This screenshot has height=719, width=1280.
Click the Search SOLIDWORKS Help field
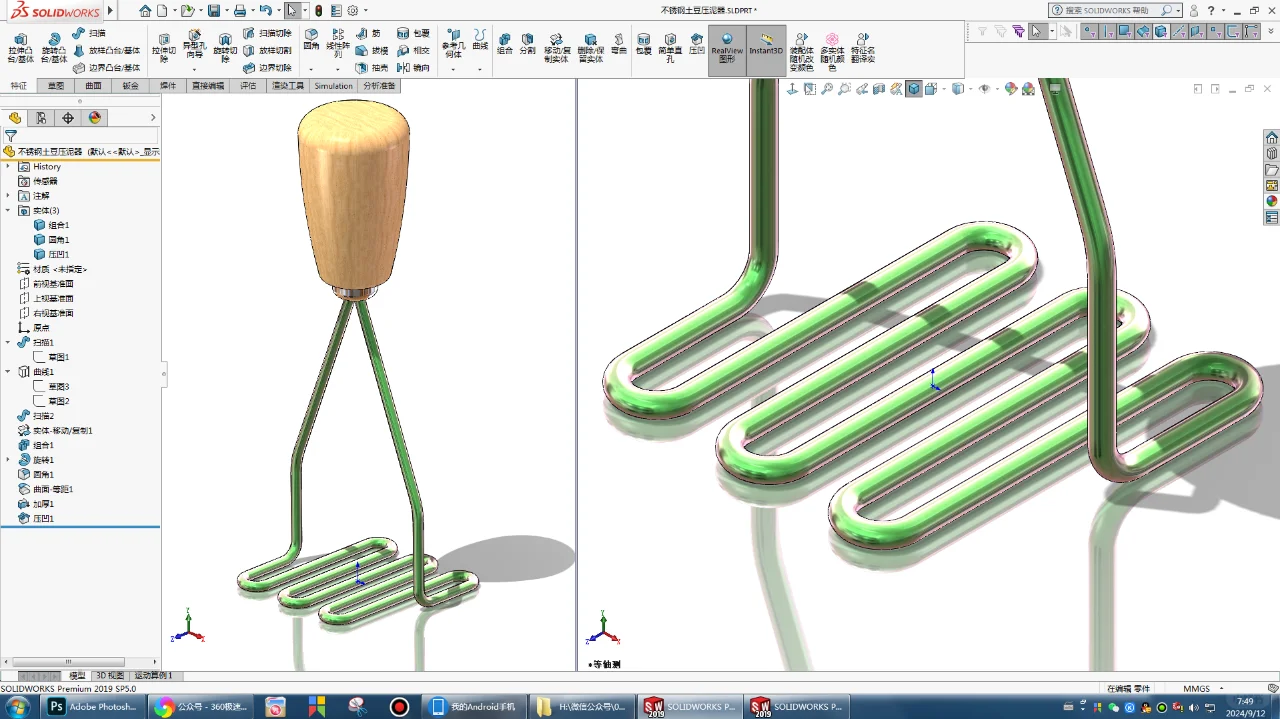pos(1110,10)
